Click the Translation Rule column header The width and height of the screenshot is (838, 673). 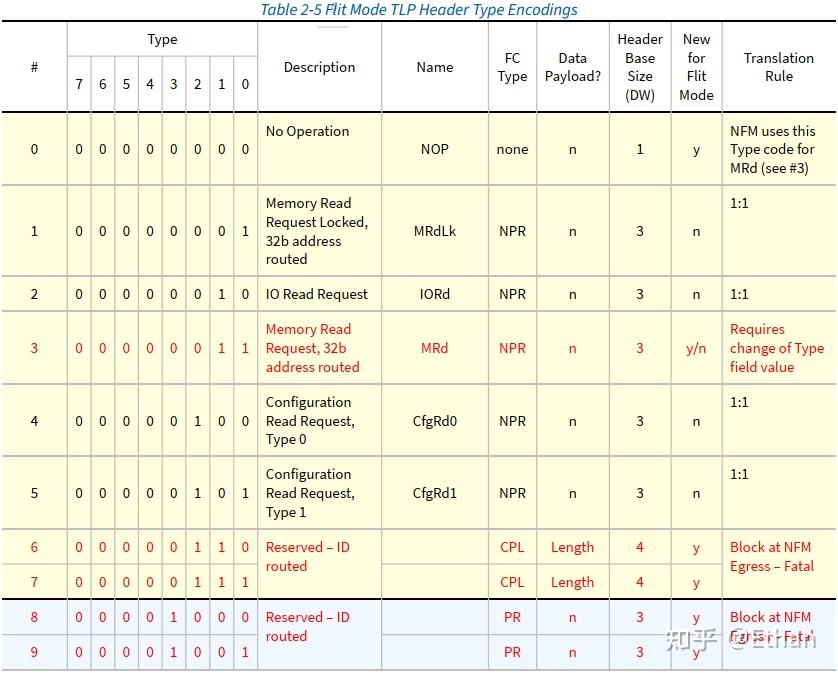click(x=779, y=67)
